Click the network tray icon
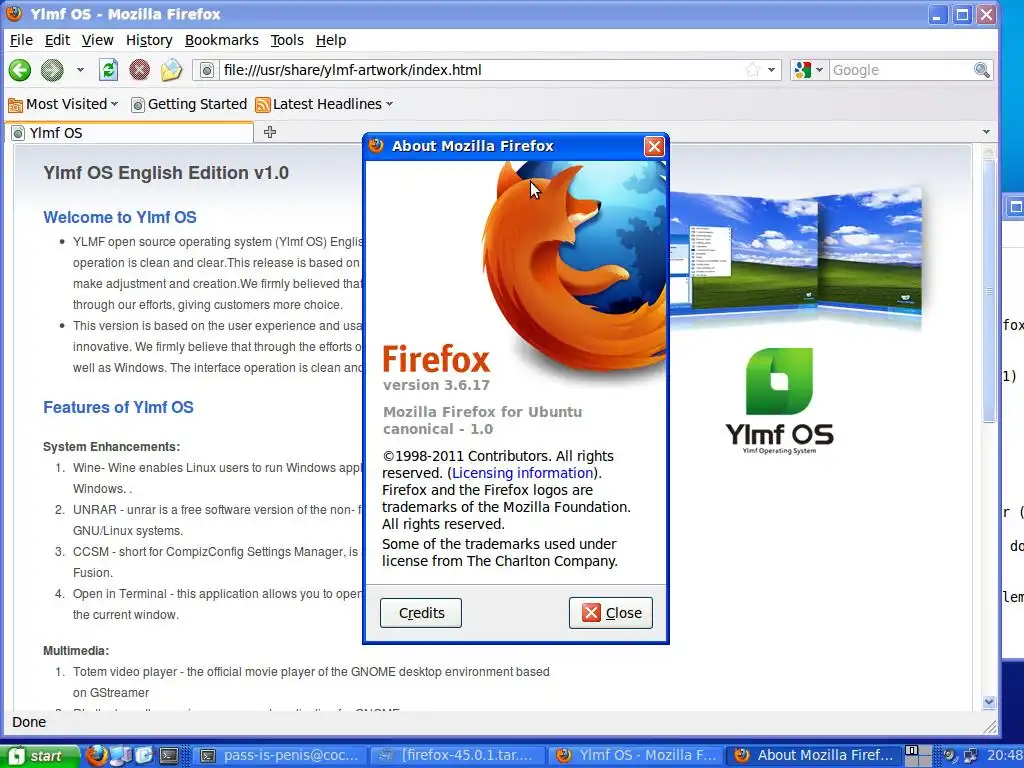This screenshot has width=1024, height=768. [970, 756]
